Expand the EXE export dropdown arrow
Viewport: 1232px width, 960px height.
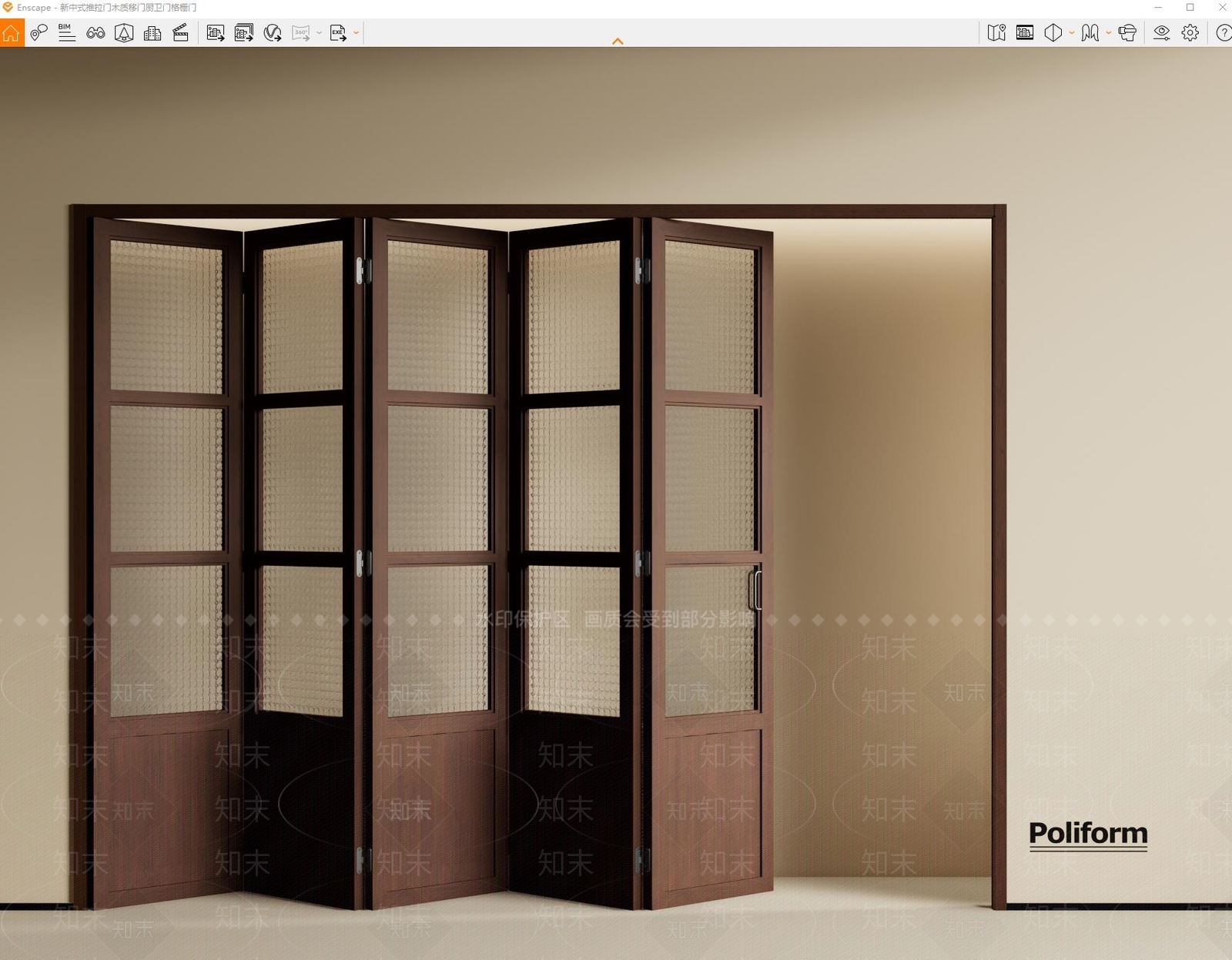coord(356,33)
